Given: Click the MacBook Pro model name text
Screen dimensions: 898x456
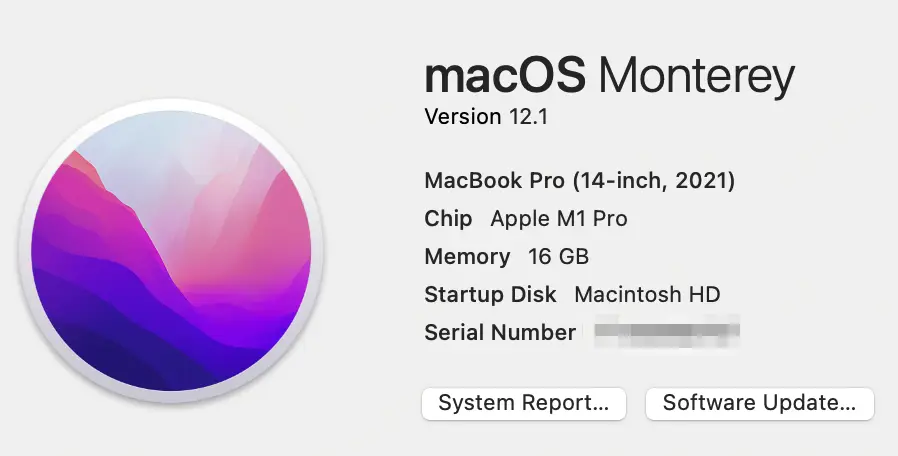Looking at the screenshot, I should [x=495, y=180].
